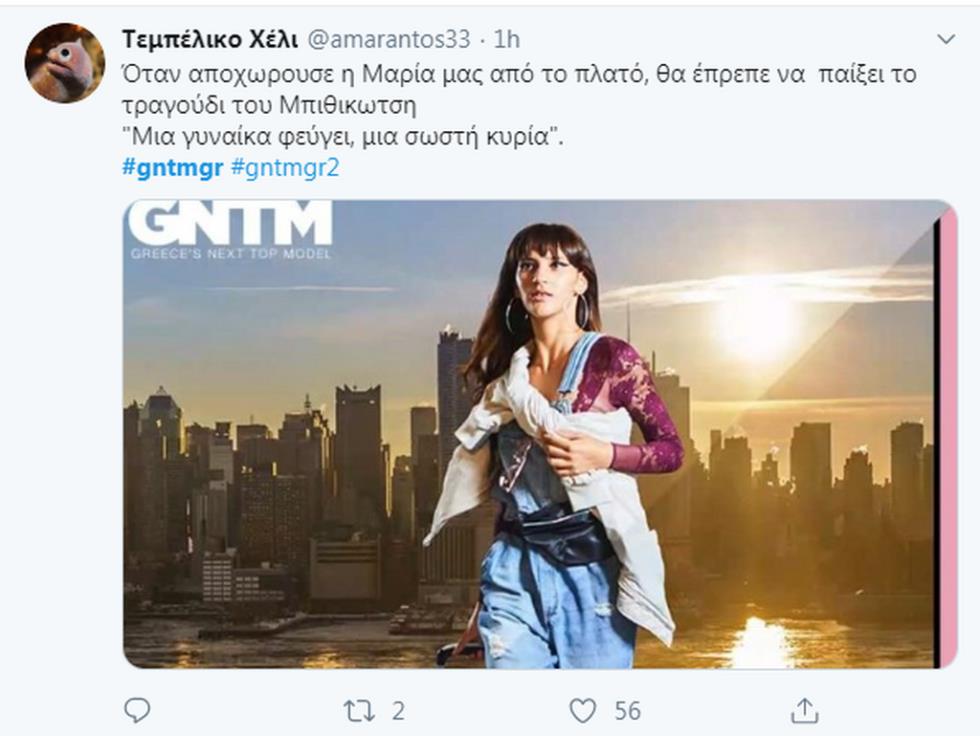Open the share upload arrow icon

tap(804, 710)
